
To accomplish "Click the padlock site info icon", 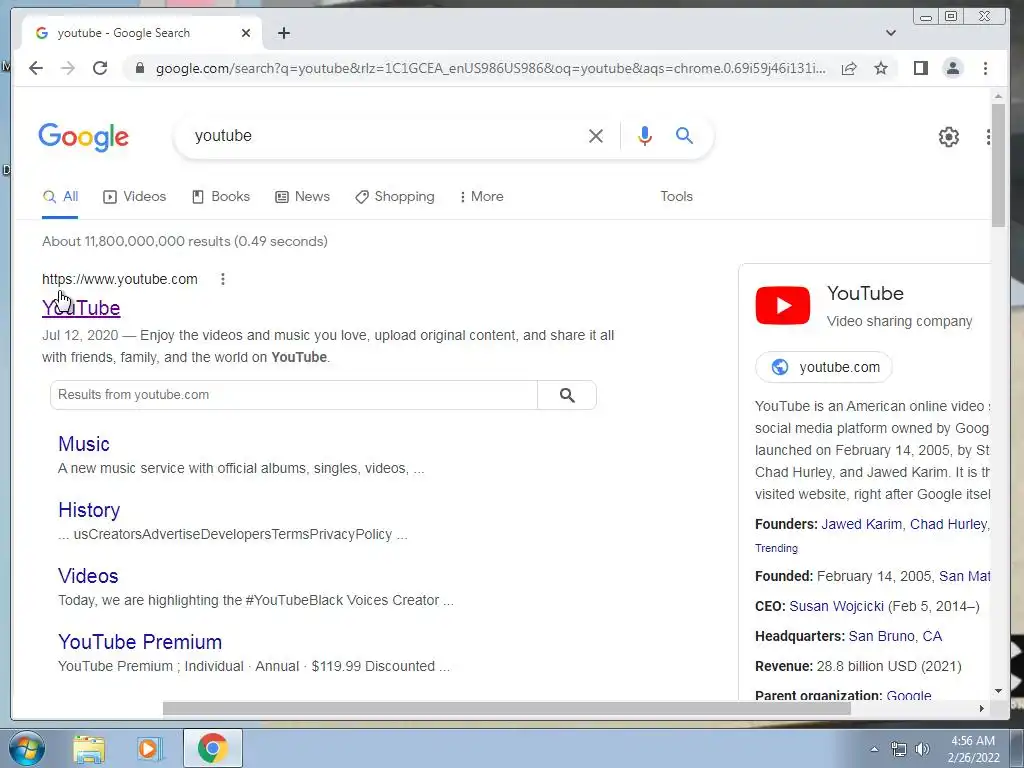I will click(x=139, y=68).
